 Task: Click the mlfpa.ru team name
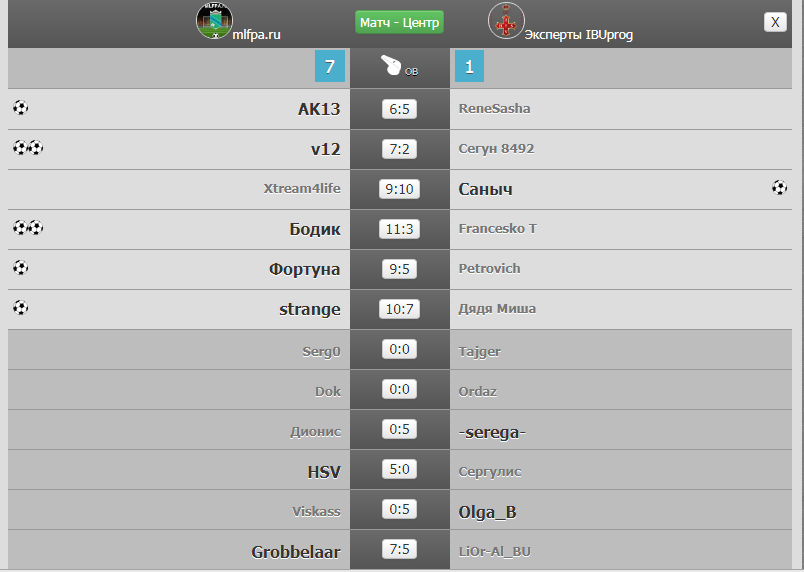tap(256, 35)
